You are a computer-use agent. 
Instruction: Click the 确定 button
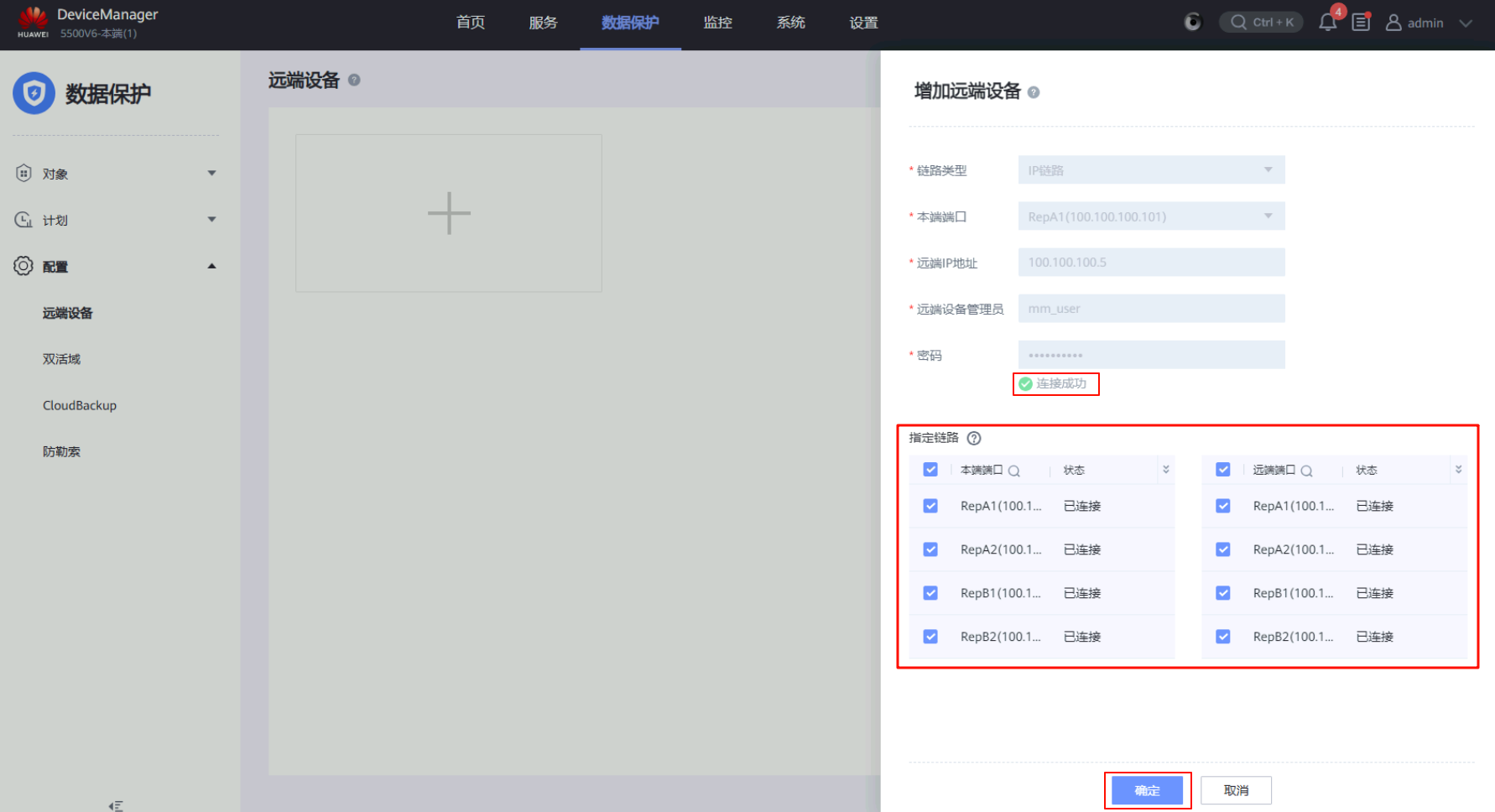pos(1147,790)
